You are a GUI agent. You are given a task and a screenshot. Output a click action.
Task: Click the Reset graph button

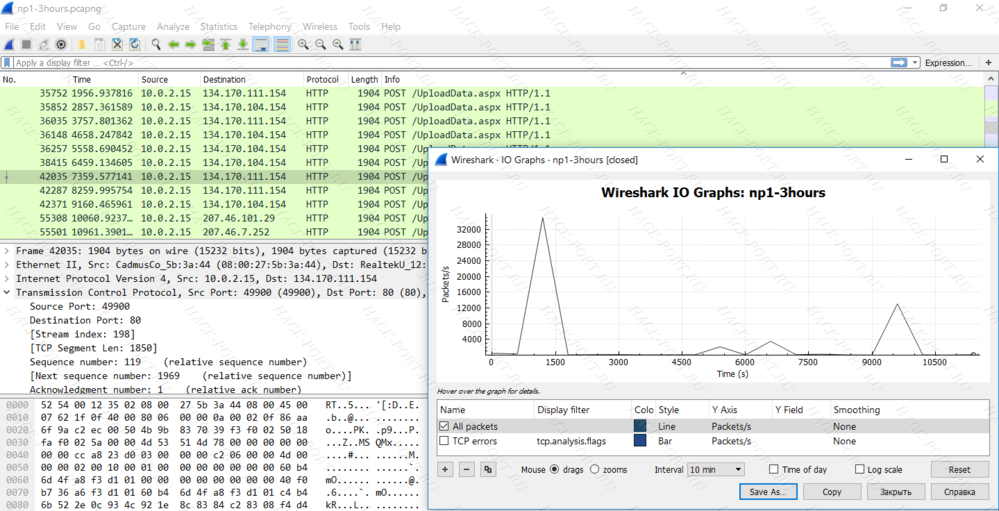click(959, 470)
